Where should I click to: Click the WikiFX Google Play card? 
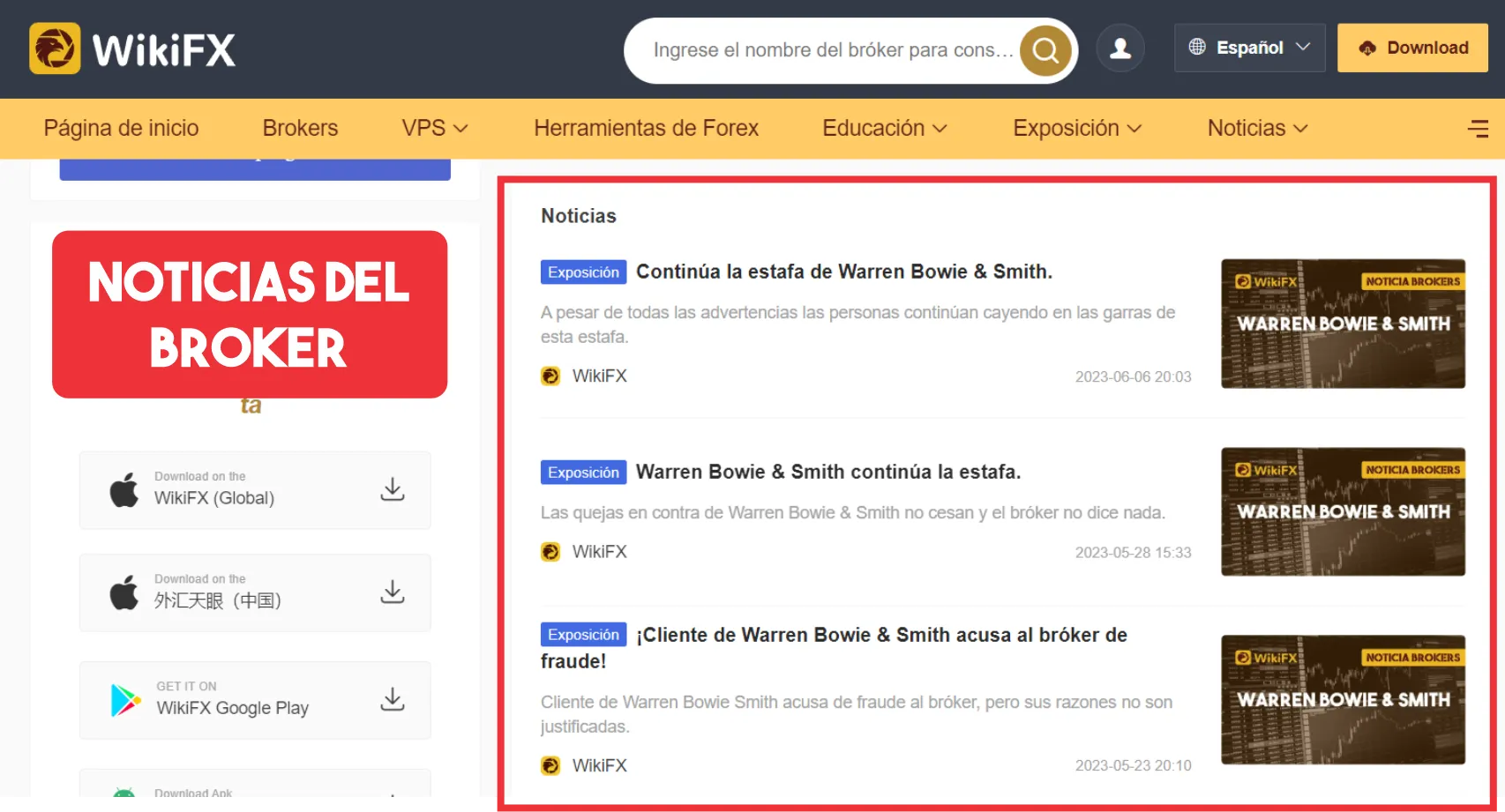coord(255,700)
